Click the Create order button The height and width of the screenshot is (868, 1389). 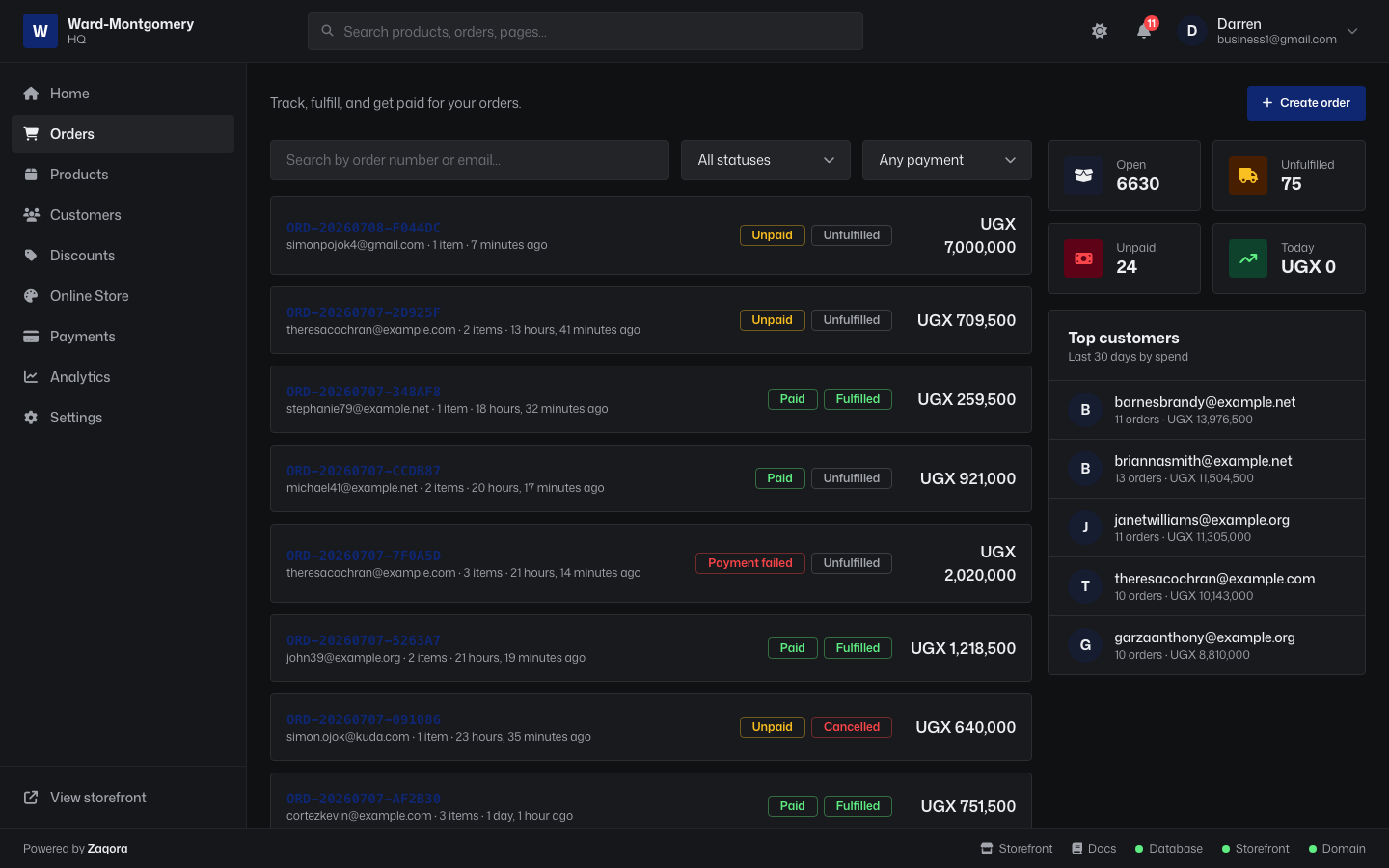pyautogui.click(x=1306, y=103)
